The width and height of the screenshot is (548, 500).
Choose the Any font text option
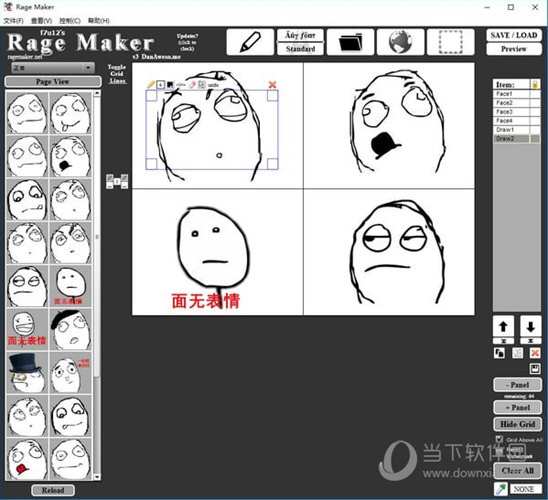pos(300,35)
